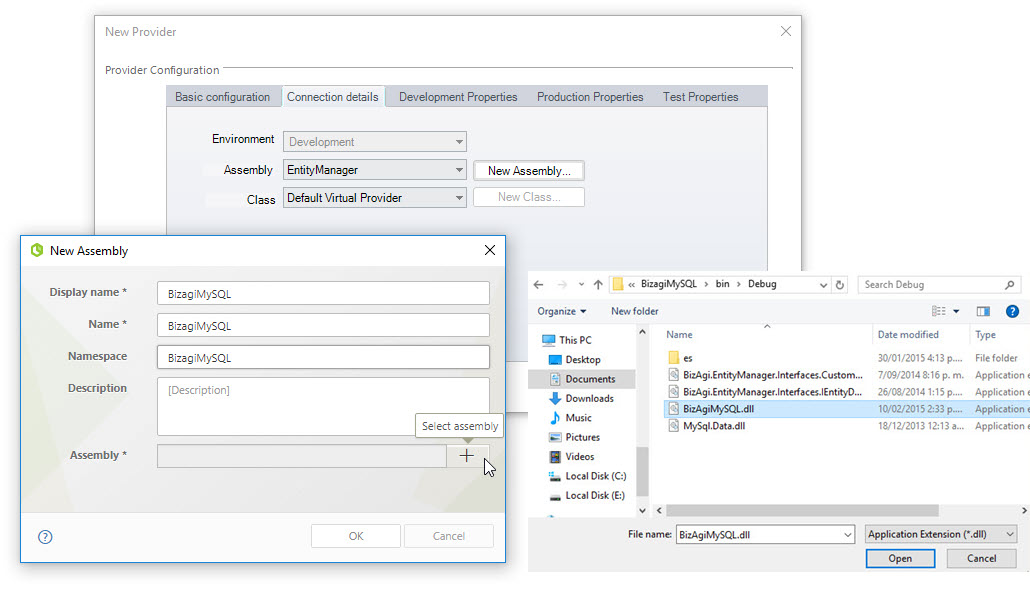This screenshot has height=597, width=1030.
Task: Switch to Basic configuration tab
Action: pyautogui.click(x=222, y=97)
